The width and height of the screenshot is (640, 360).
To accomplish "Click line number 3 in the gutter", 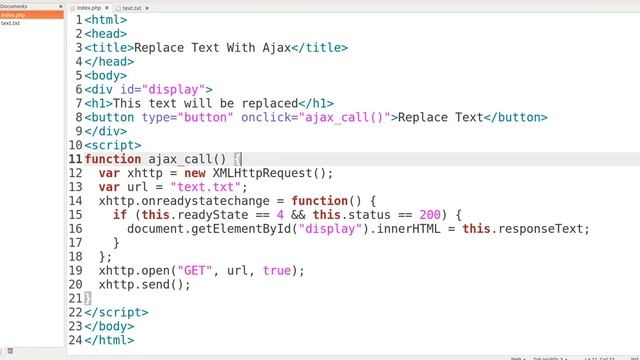I will pyautogui.click(x=79, y=48).
